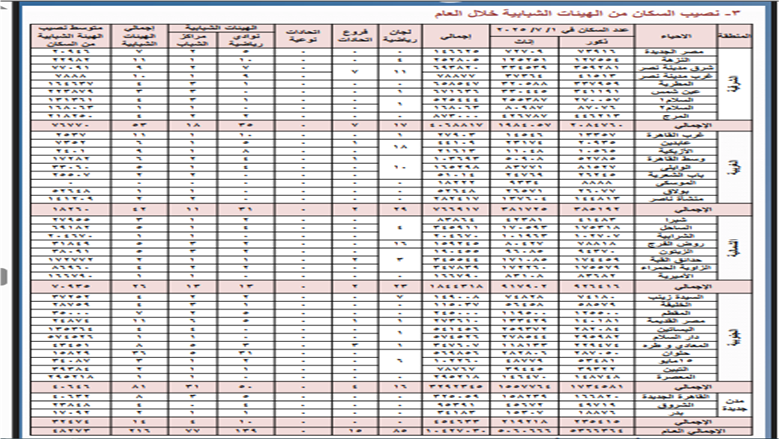Click the district 'غرب مدينة نصر'
The height and width of the screenshot is (439, 779).
[x=675, y=76]
